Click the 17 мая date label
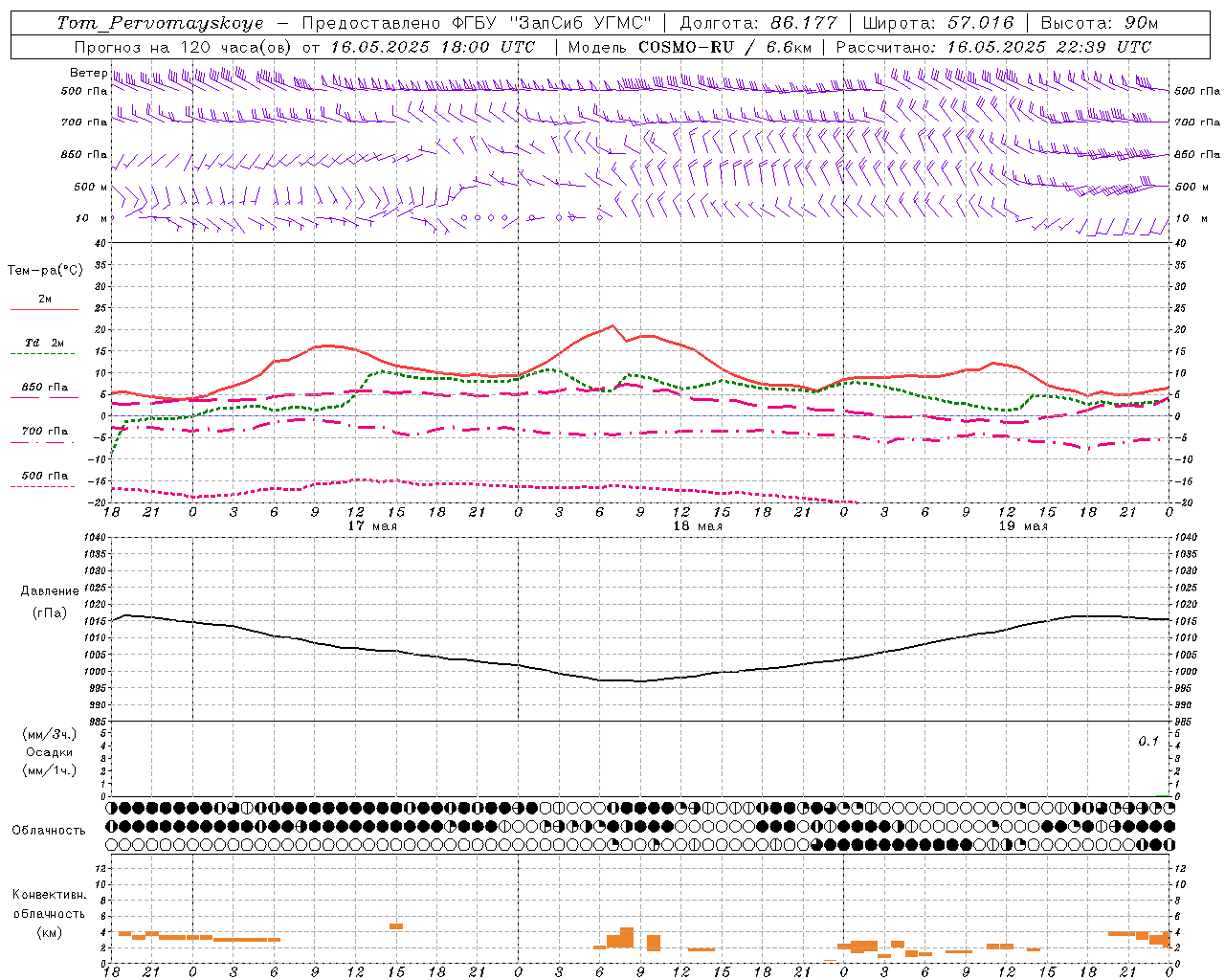Viewport: 1225px width, 980px height. tap(372, 526)
